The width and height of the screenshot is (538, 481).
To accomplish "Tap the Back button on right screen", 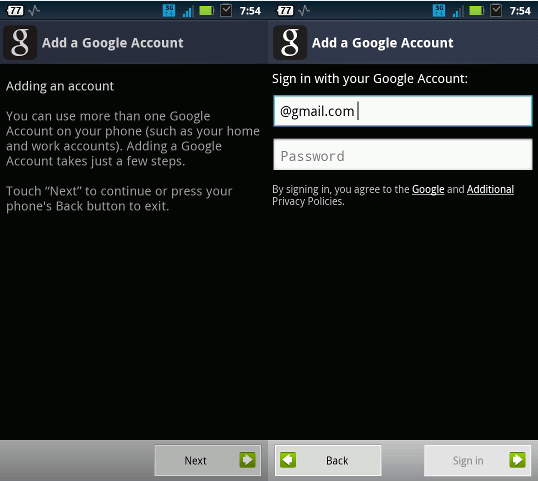I will click(328, 460).
